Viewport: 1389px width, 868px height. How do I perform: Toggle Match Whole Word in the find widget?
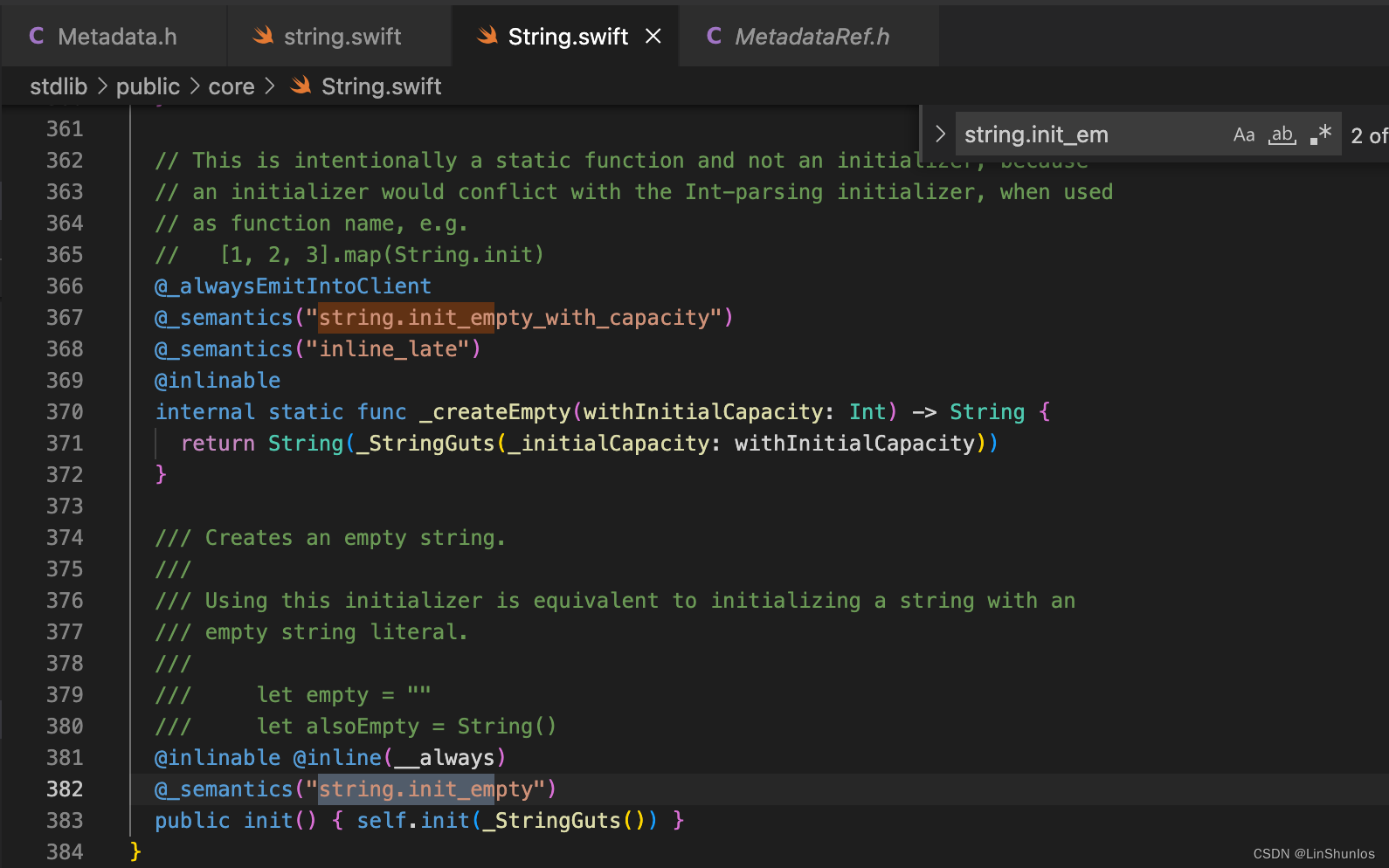tap(1282, 134)
